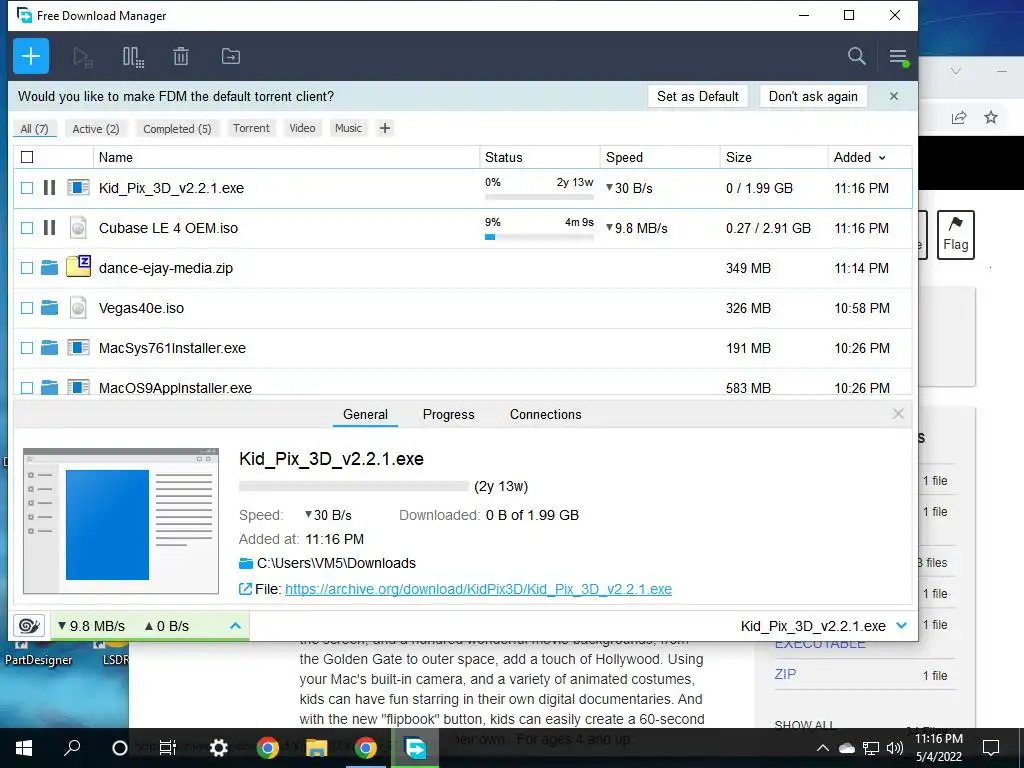Screen dimensions: 1024x768
Task: Pause the Kid_Pix_3D_v2.2.1.exe download
Action: (50, 188)
